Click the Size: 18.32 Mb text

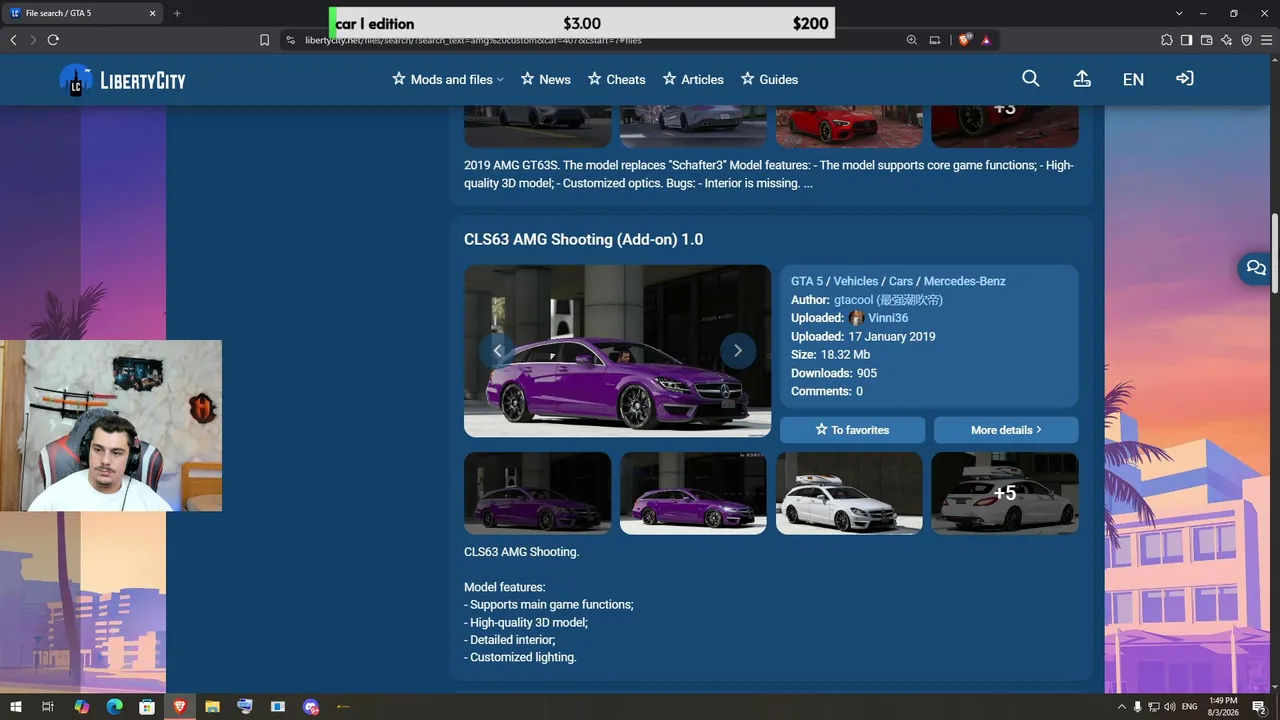[831, 355]
